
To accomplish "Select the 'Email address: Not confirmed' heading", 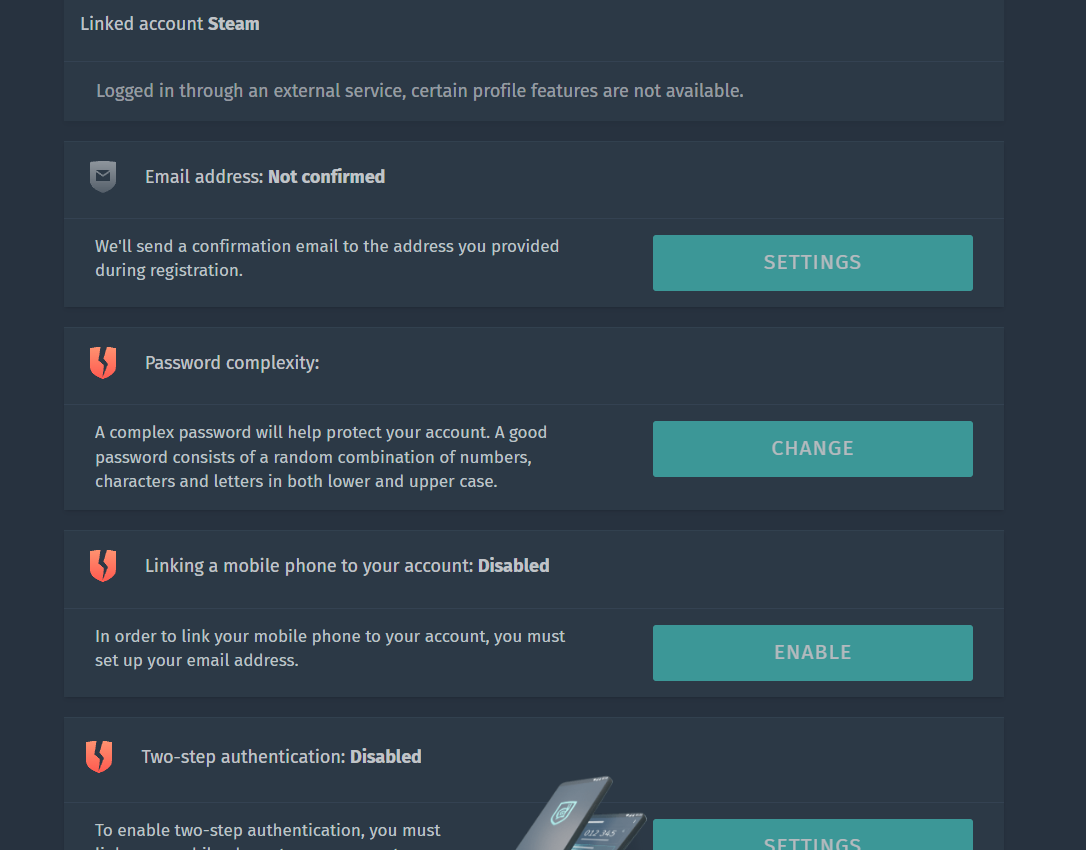I will point(265,177).
